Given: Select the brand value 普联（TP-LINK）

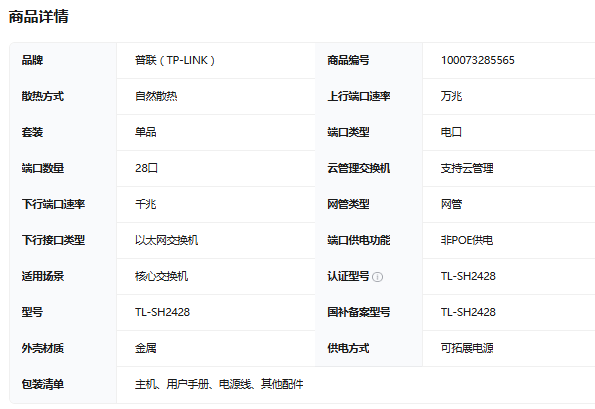Looking at the screenshot, I should tap(175, 60).
